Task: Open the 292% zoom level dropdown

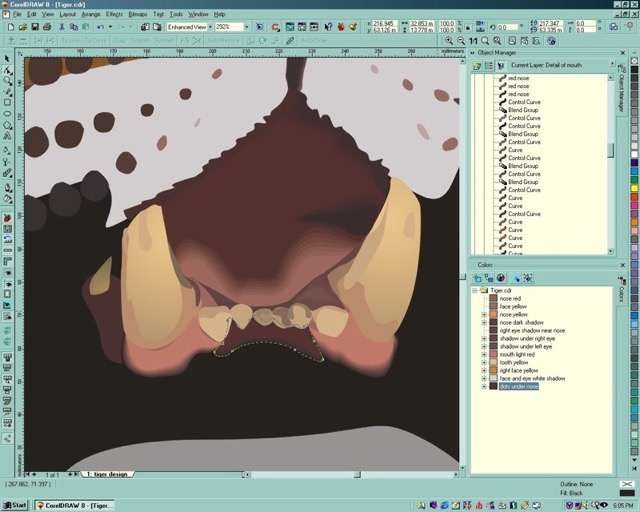Action: (247, 27)
